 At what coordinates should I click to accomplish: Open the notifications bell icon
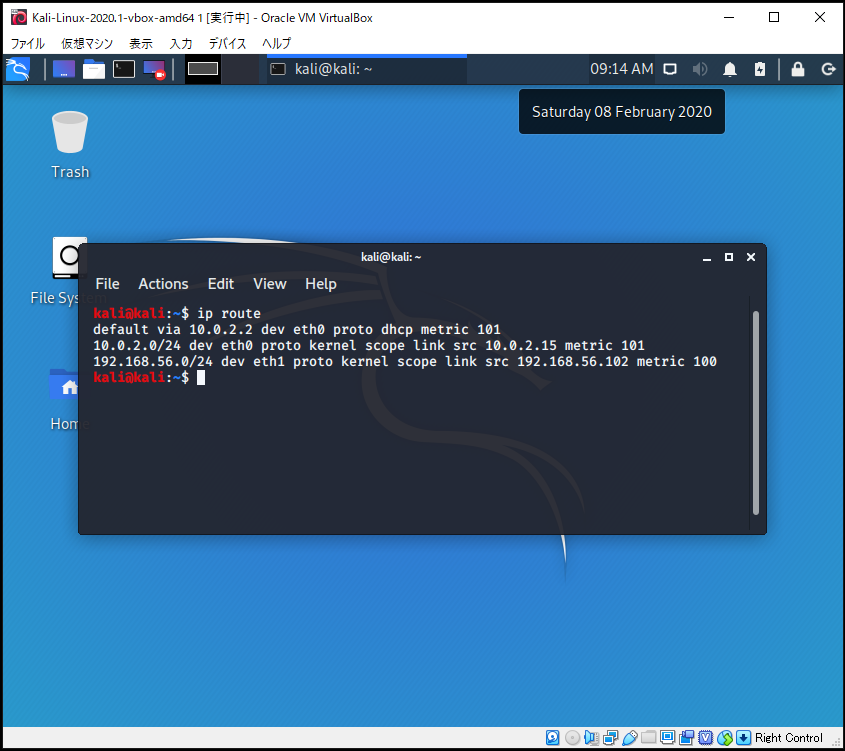pyautogui.click(x=730, y=69)
